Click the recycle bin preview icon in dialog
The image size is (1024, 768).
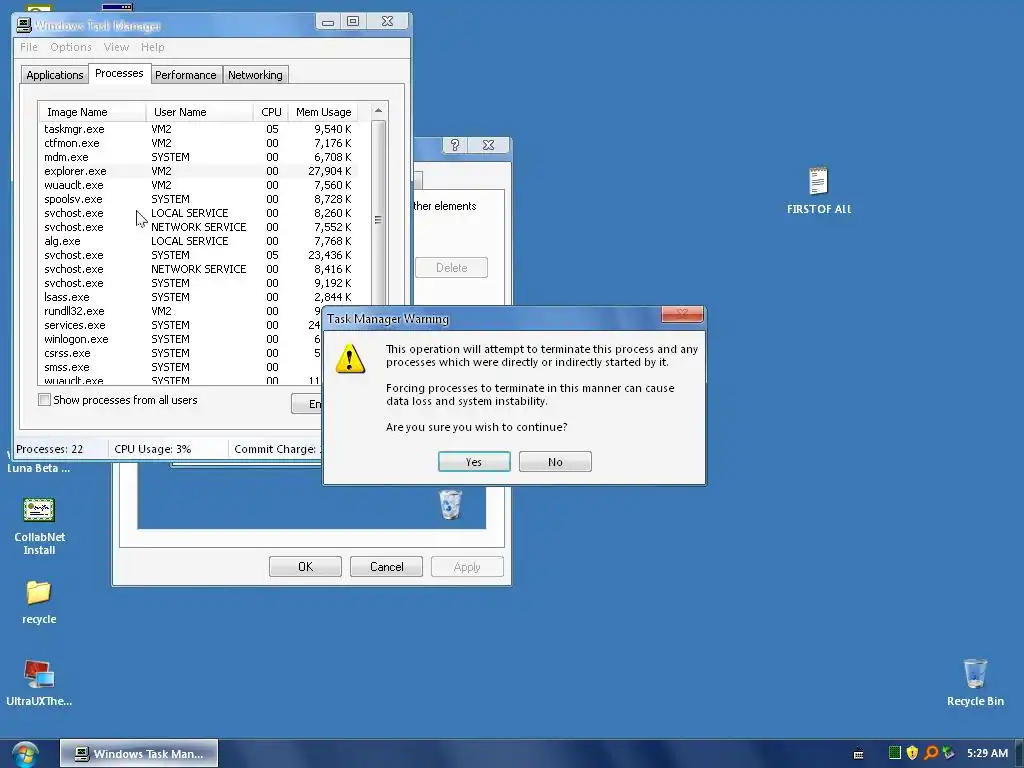click(450, 504)
